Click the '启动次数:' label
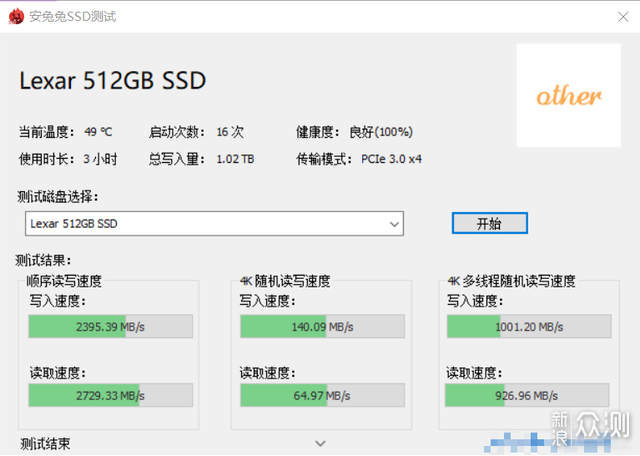The image size is (640, 456). tap(177, 132)
